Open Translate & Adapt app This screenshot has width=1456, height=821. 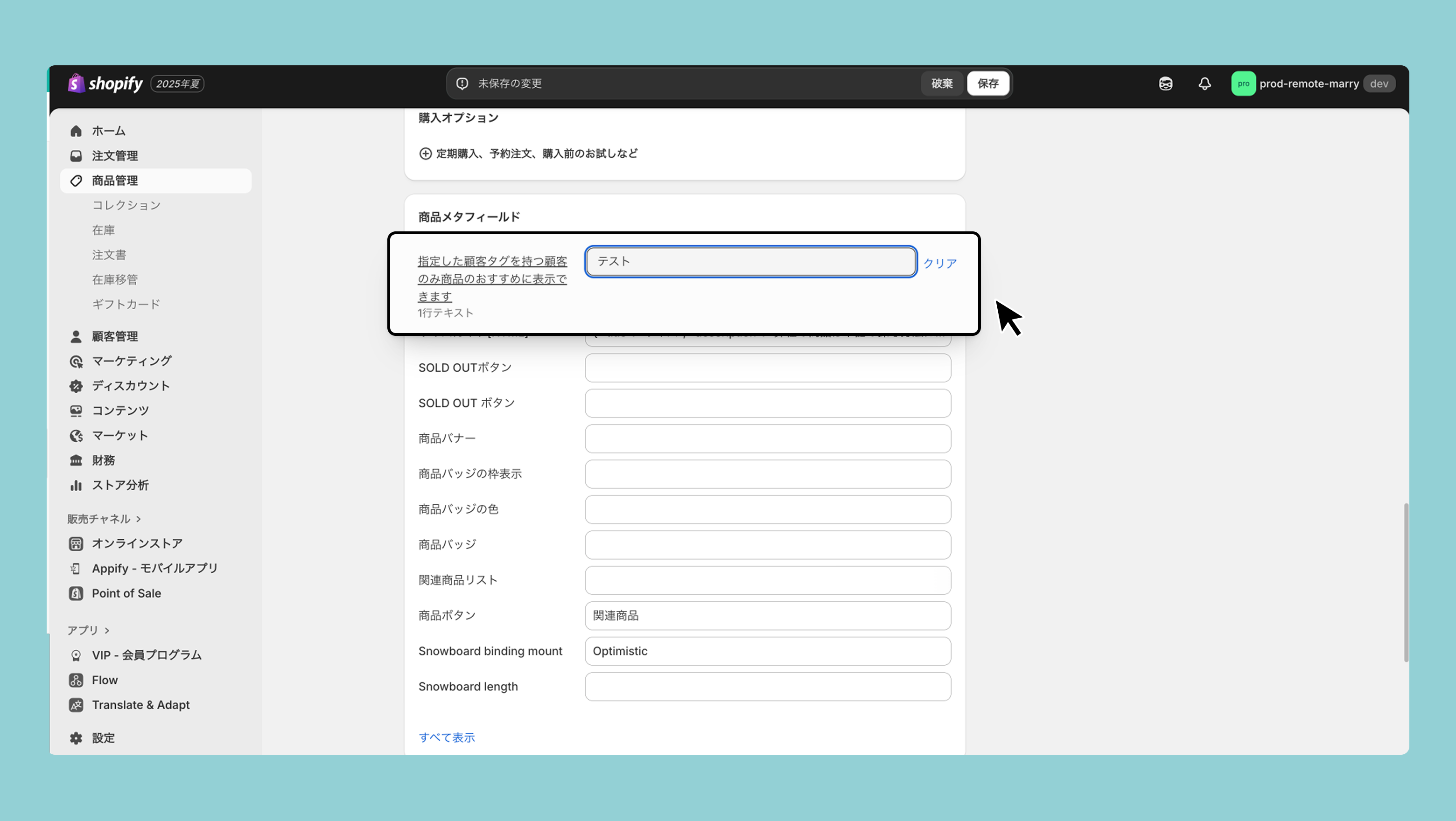point(140,704)
